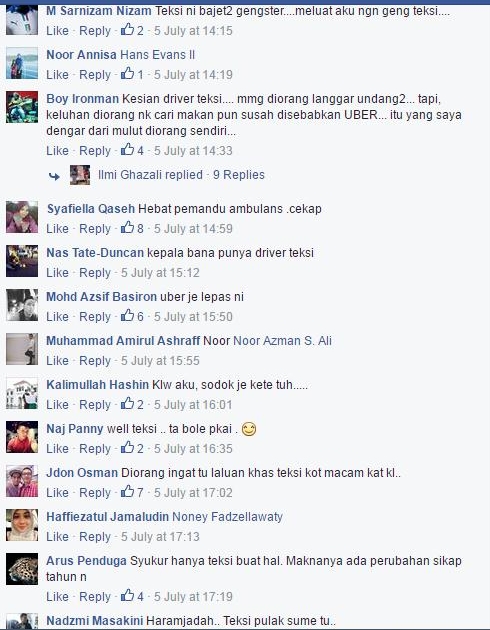Open tagged name Noor Azman S. Ali

[x=282, y=341]
